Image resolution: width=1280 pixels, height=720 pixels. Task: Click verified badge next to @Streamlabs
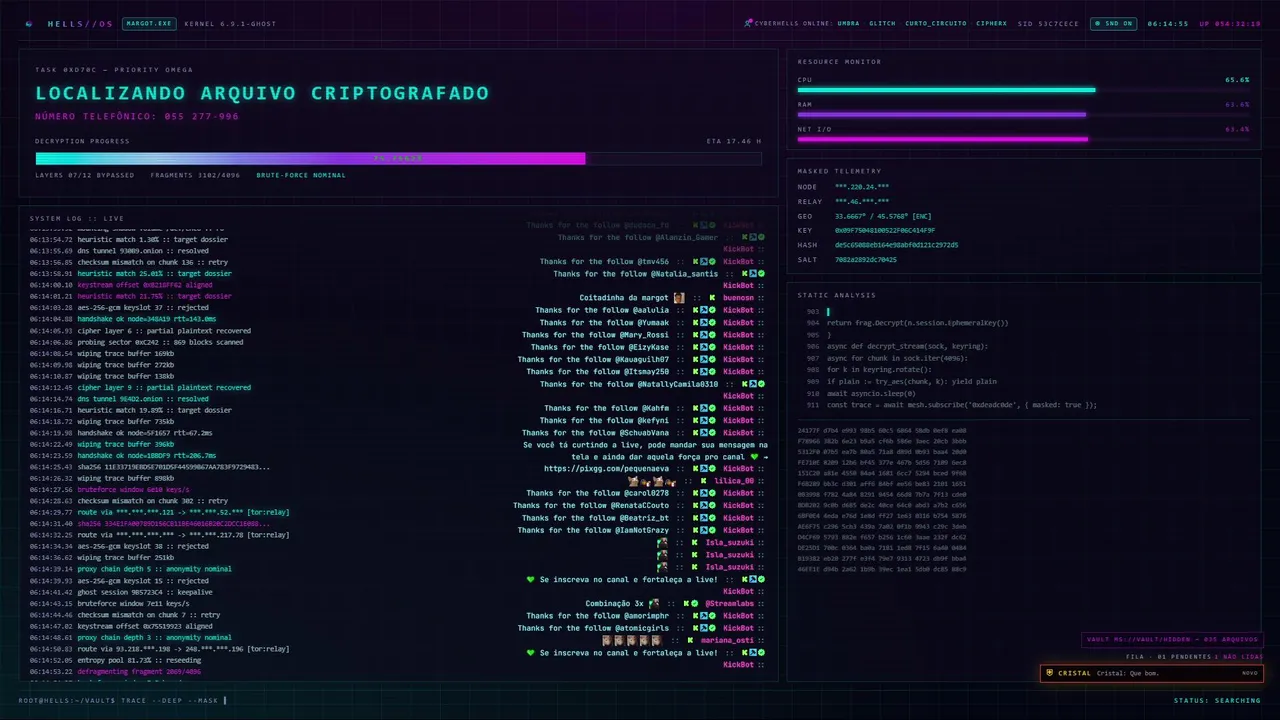696,604
